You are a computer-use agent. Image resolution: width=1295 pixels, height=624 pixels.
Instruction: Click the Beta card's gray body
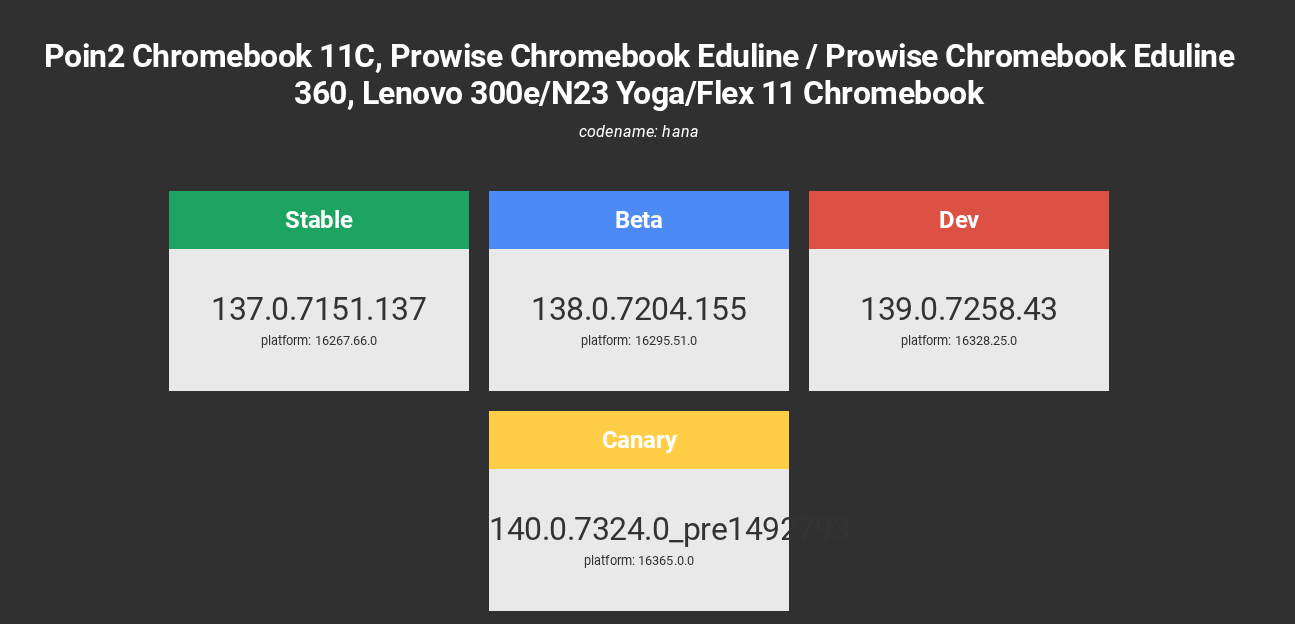click(x=639, y=320)
